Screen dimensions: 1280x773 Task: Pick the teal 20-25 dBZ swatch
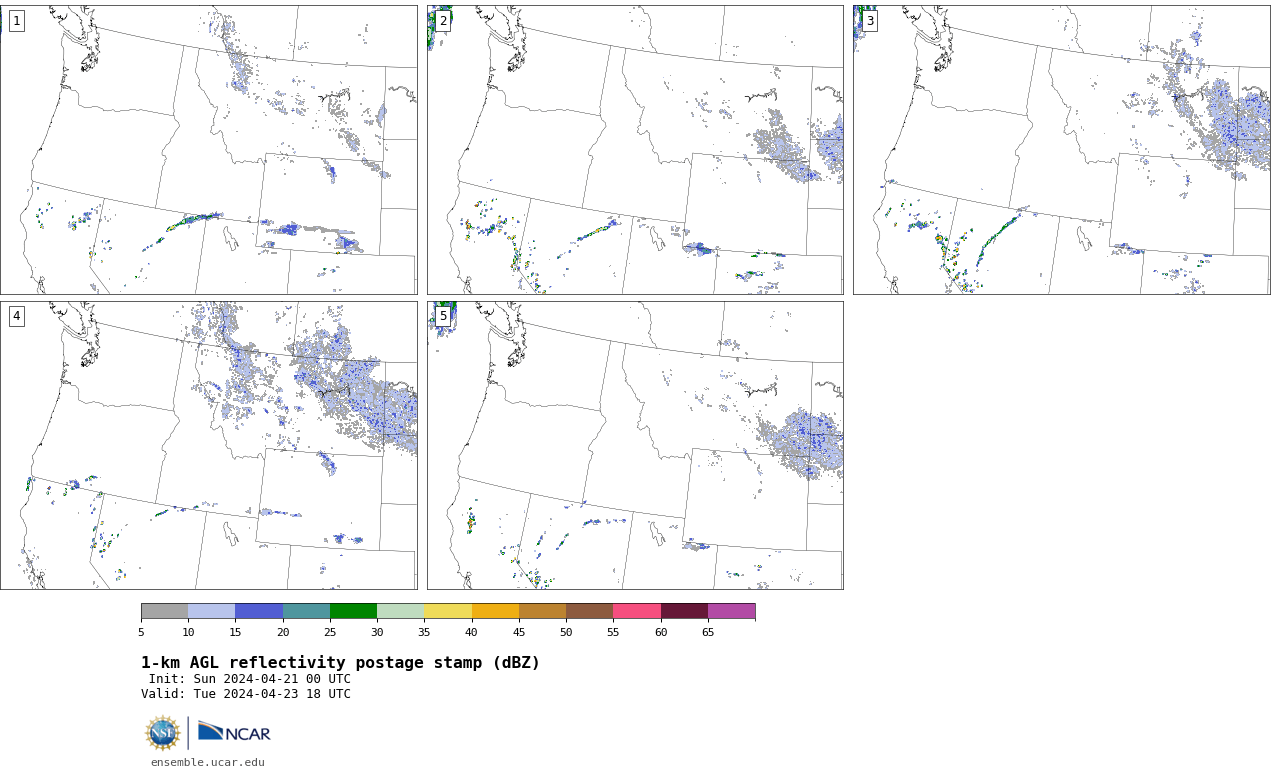[306, 611]
